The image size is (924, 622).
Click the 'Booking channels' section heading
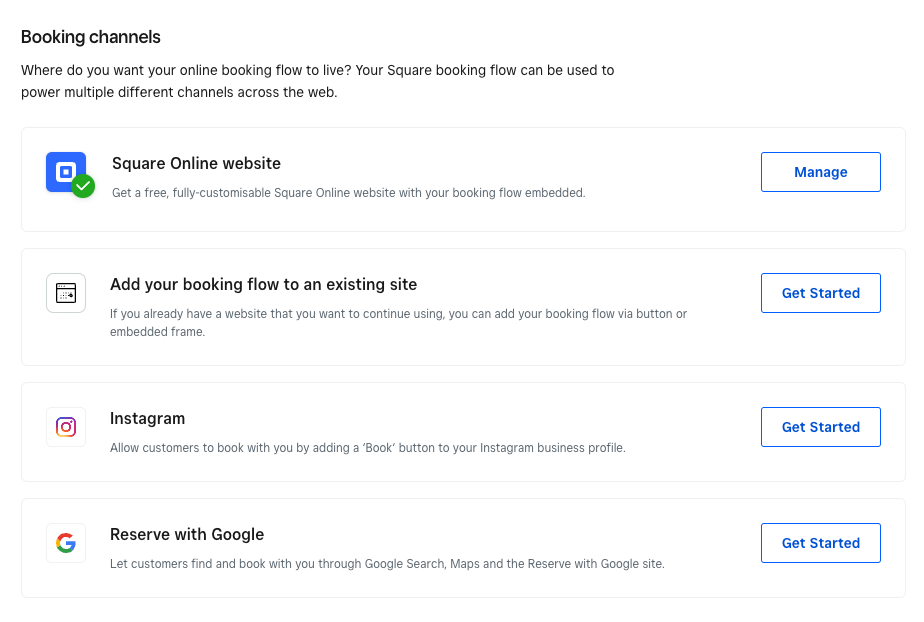[x=91, y=37]
